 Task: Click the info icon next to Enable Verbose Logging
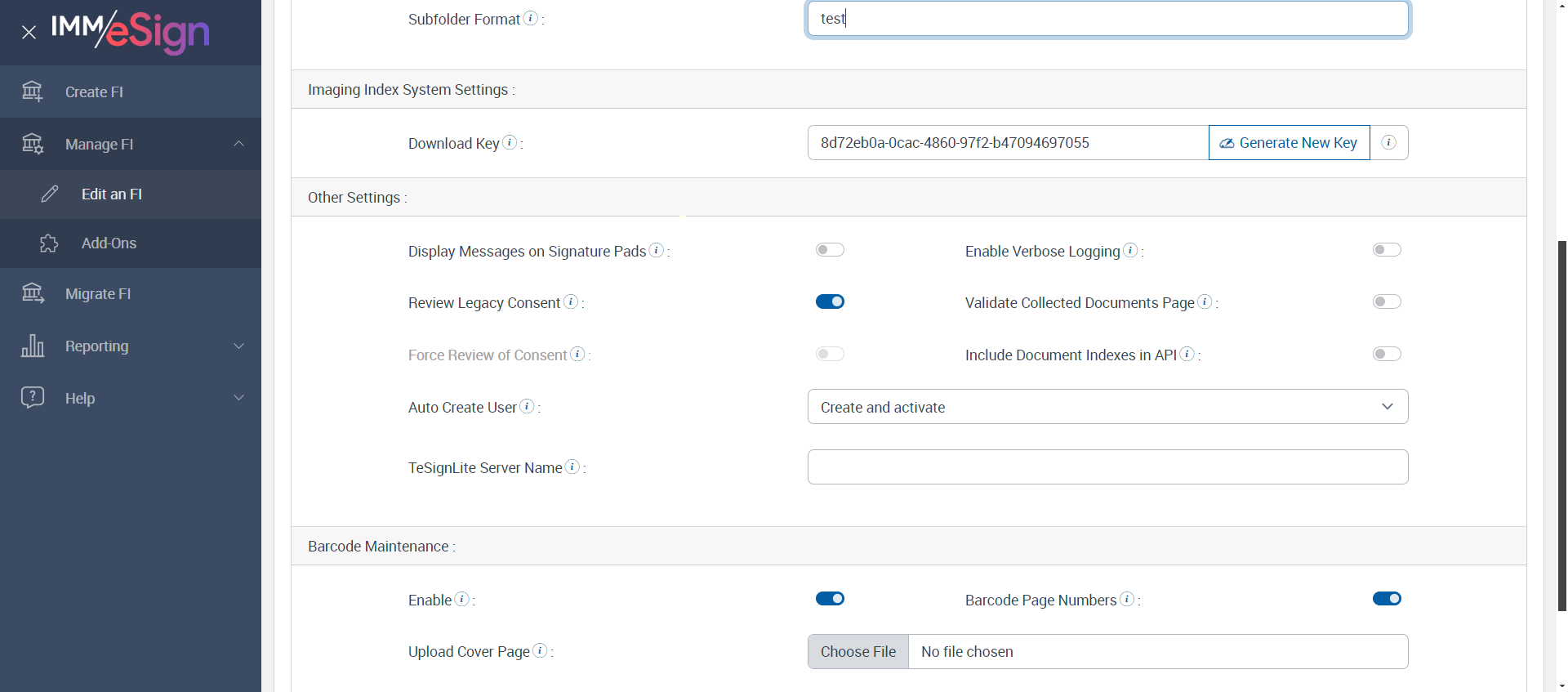tap(1130, 250)
